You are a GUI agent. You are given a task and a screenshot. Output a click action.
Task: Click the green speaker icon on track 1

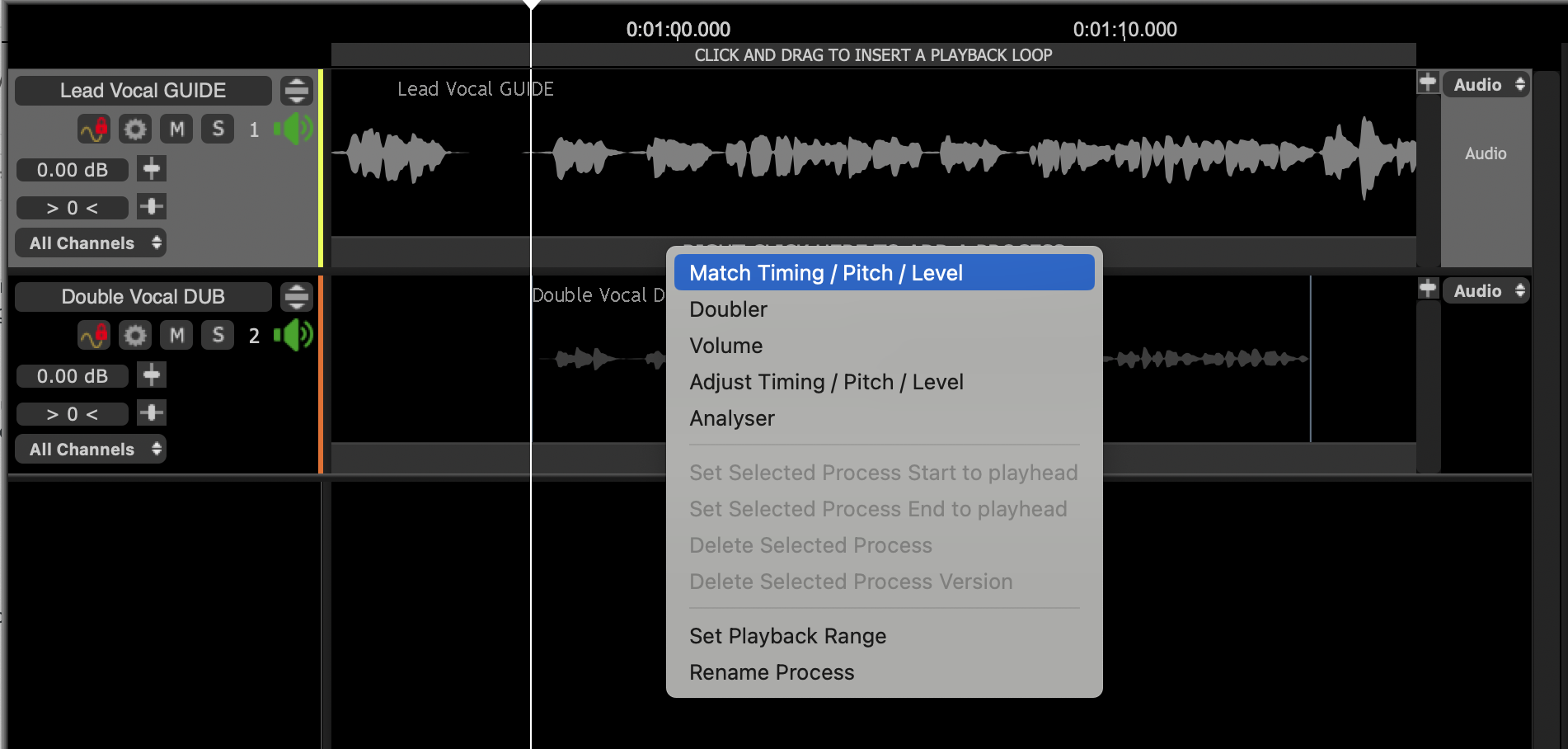(294, 130)
